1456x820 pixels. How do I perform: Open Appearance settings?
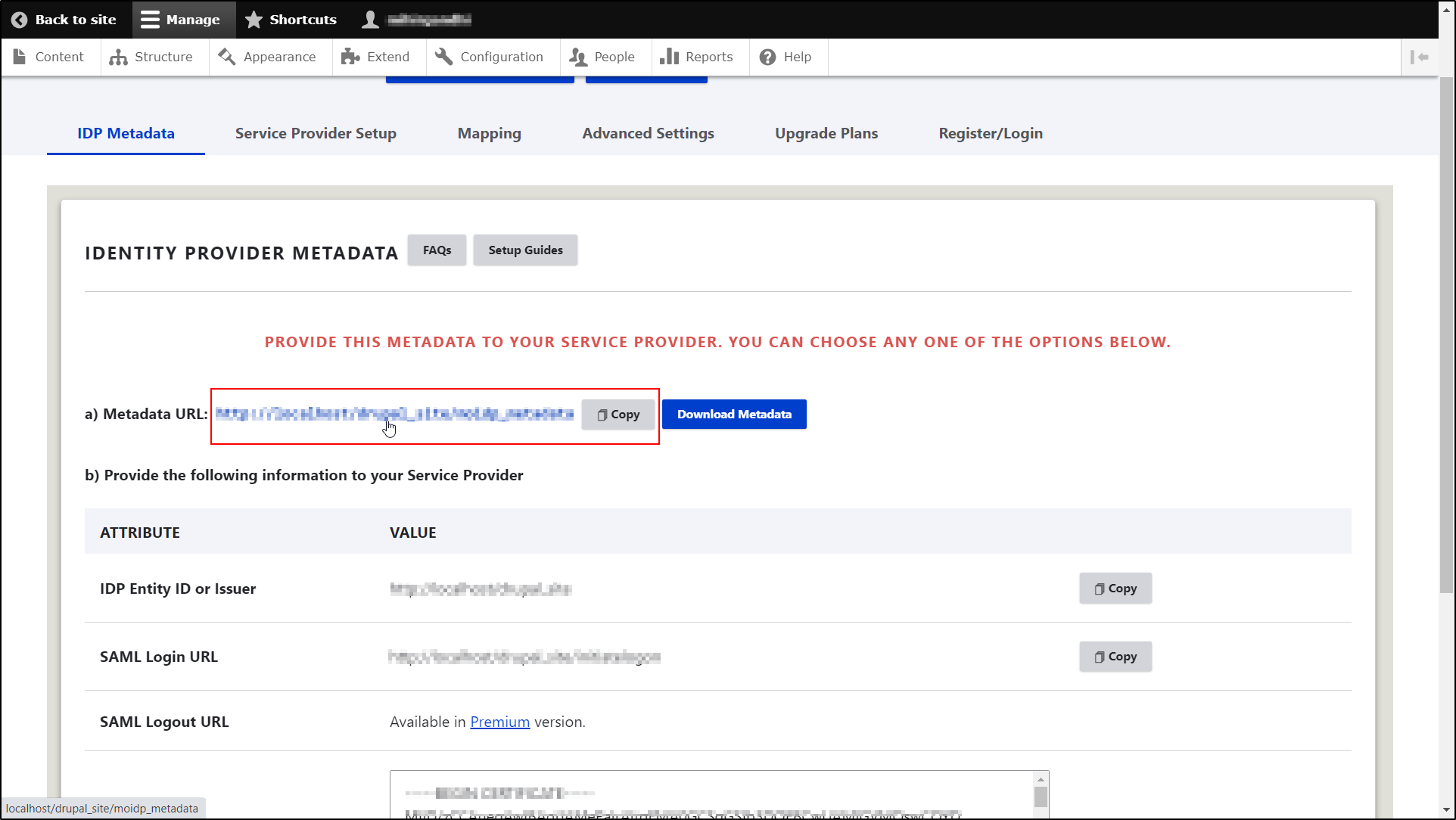coord(269,57)
